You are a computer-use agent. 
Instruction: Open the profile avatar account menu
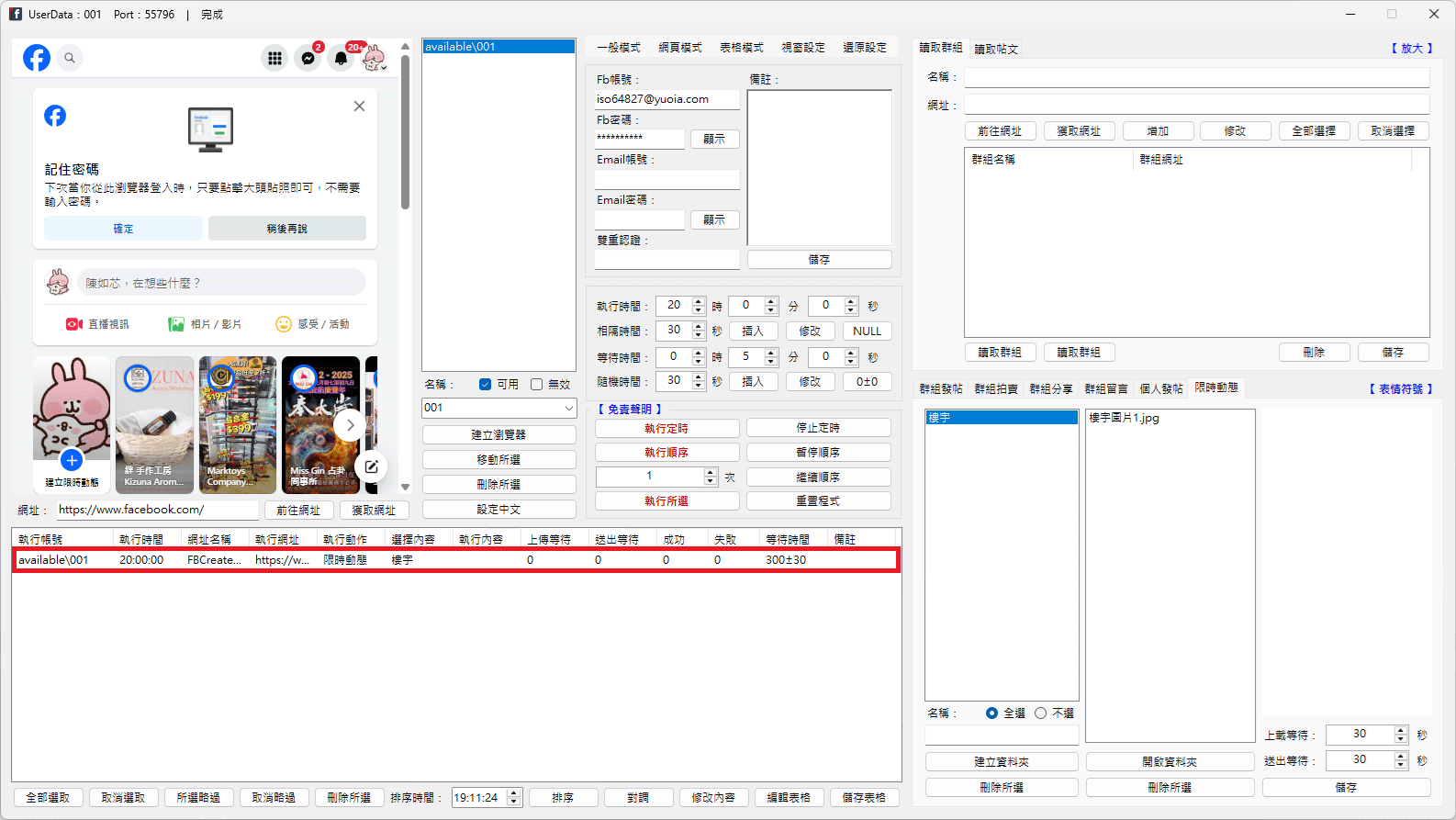pyautogui.click(x=374, y=58)
